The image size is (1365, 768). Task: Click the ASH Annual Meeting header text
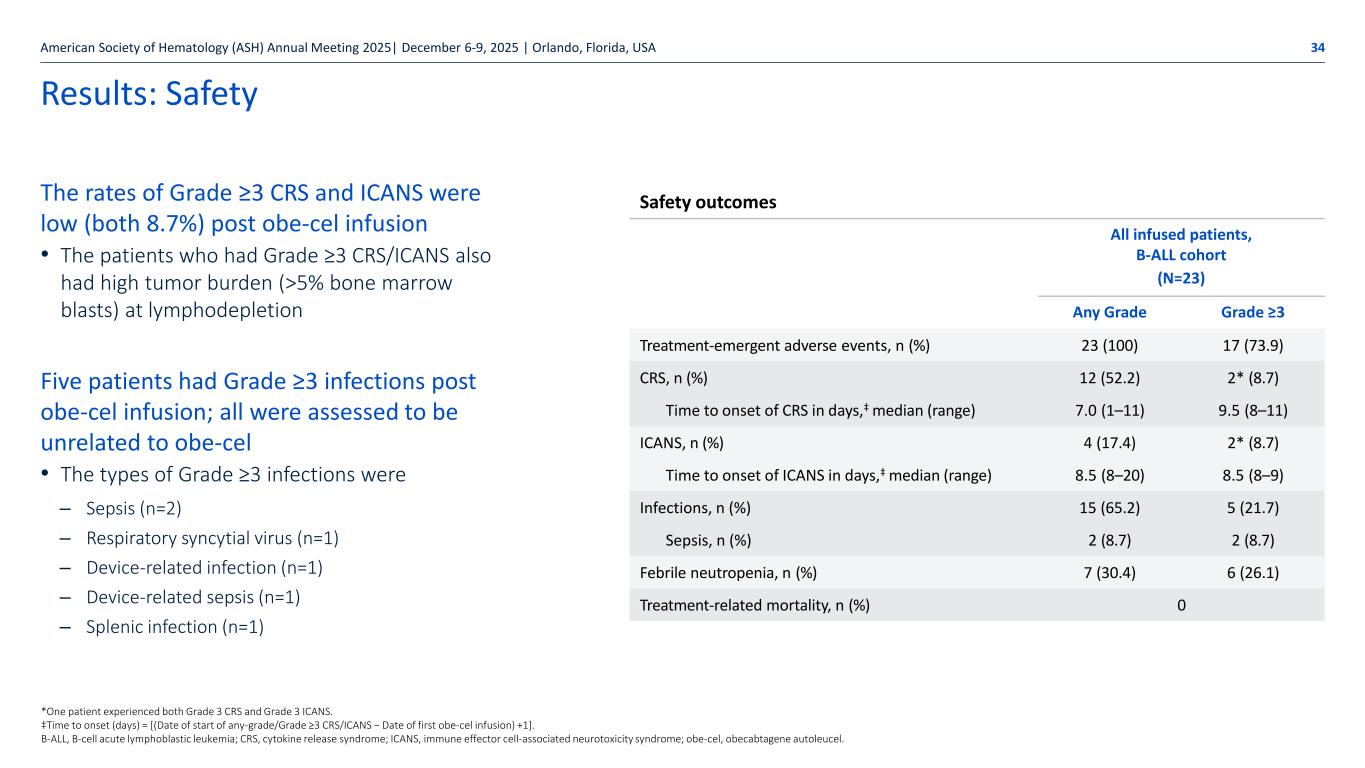tap(348, 48)
